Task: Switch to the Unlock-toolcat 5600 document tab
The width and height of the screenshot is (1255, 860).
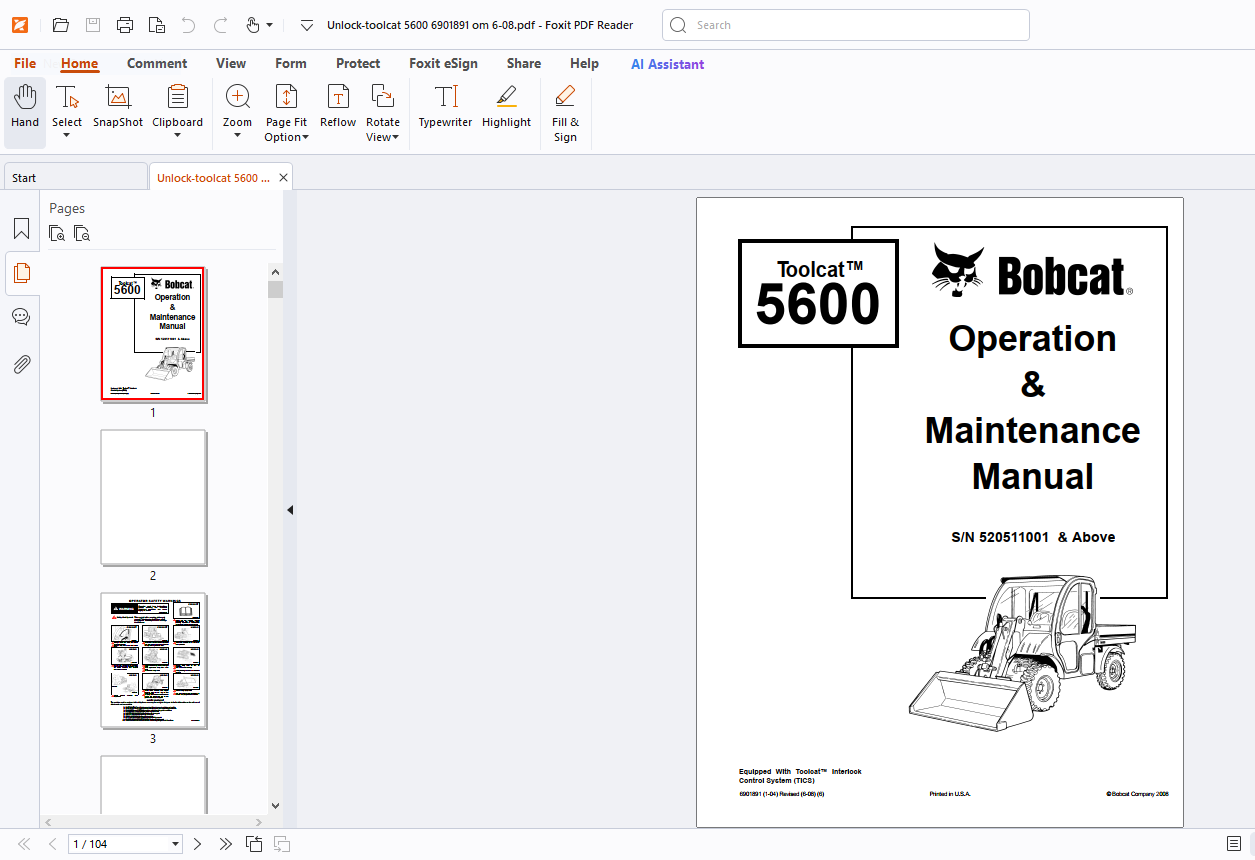Action: pyautogui.click(x=213, y=177)
